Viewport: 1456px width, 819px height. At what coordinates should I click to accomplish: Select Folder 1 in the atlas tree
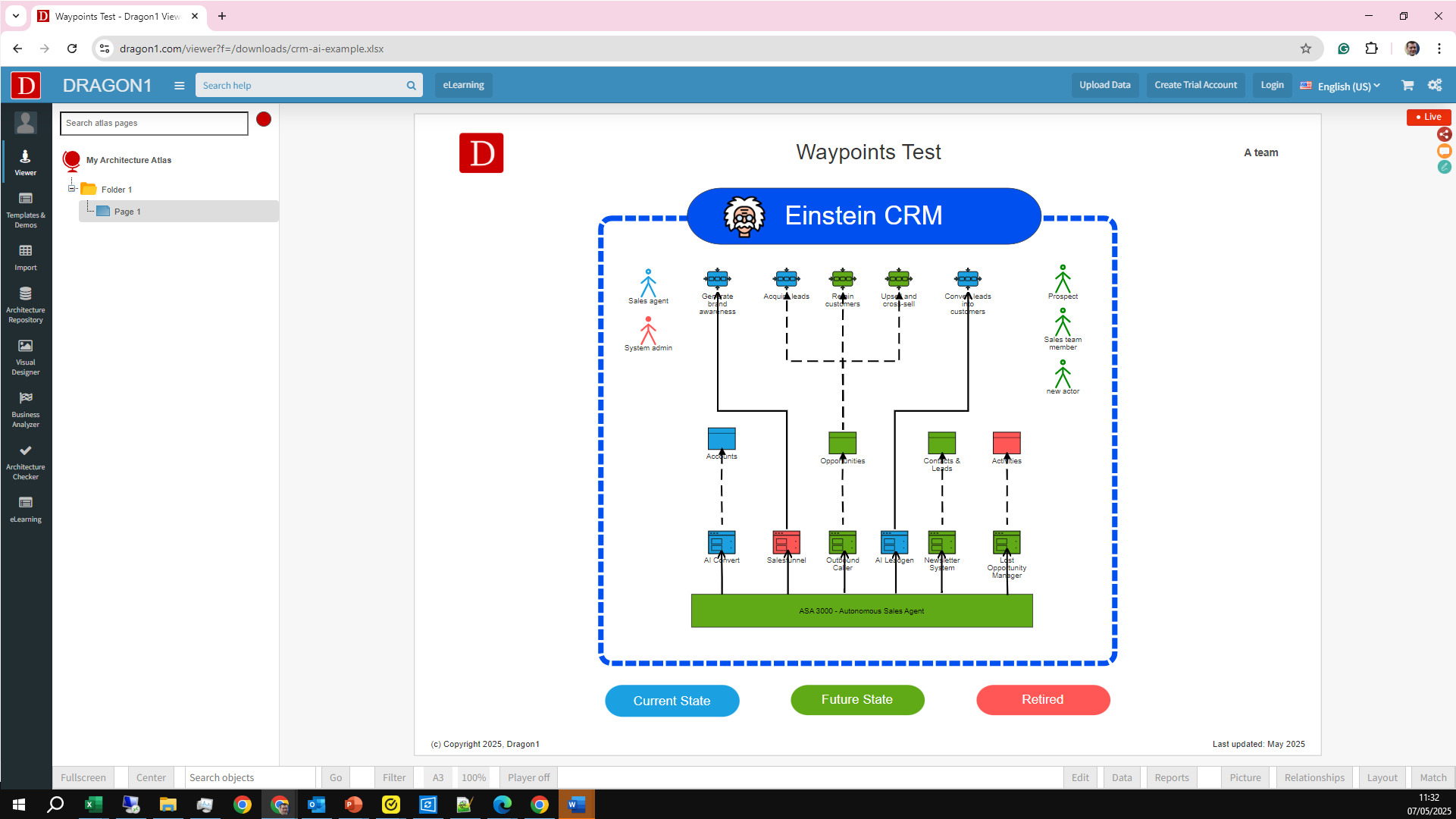[117, 190]
